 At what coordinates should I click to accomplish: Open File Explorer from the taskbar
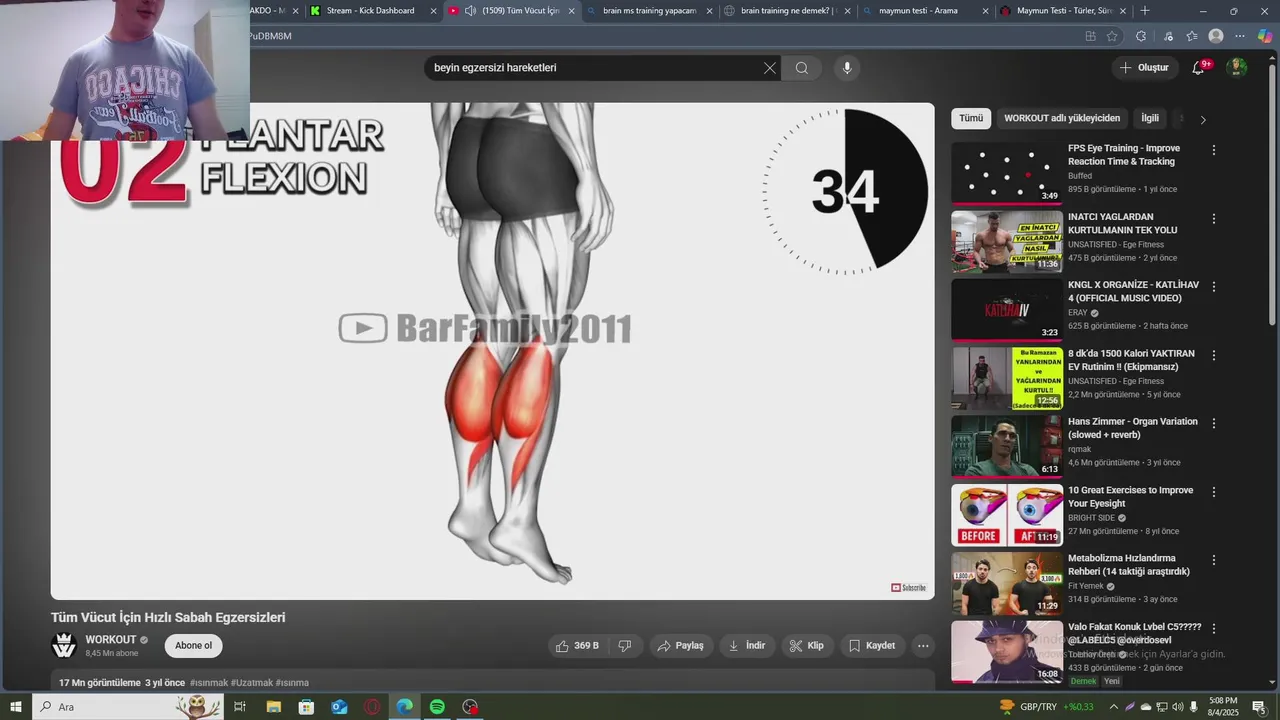click(274, 707)
